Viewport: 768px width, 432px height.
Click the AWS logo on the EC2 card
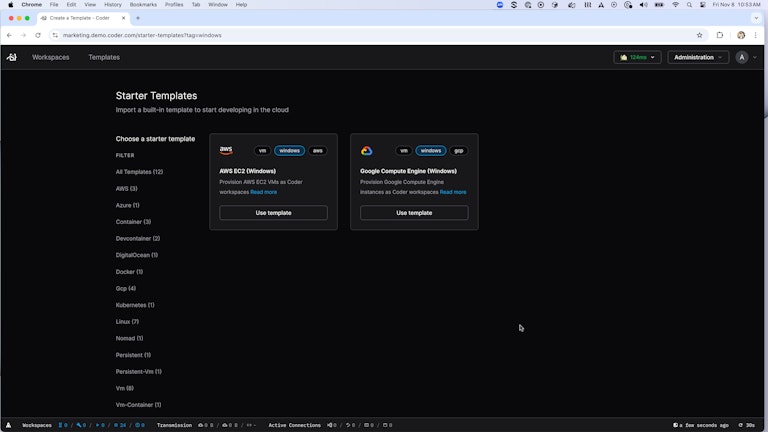coord(226,150)
